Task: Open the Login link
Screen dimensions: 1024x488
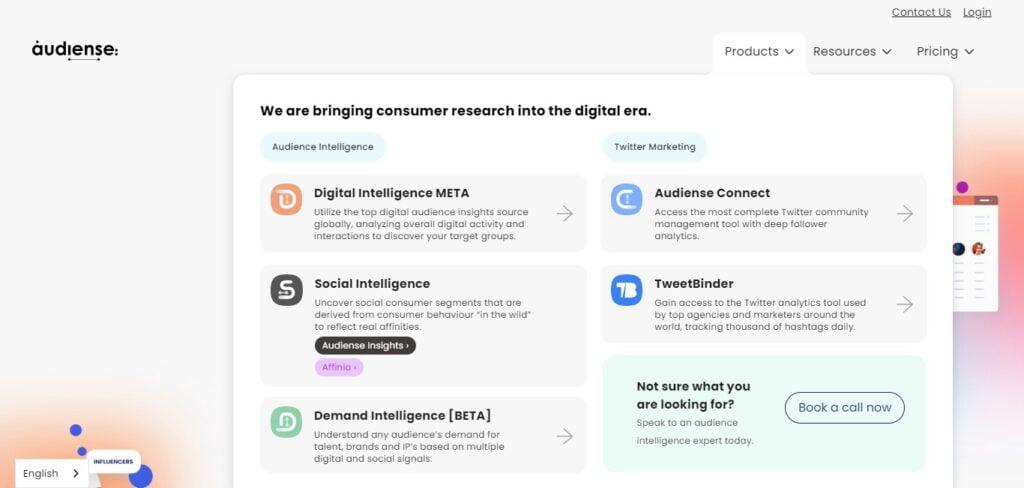Action: (x=977, y=12)
